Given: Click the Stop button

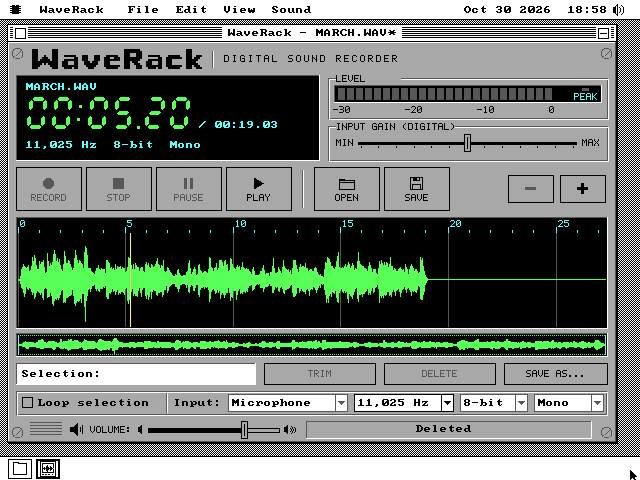Looking at the screenshot, I should point(119,189).
